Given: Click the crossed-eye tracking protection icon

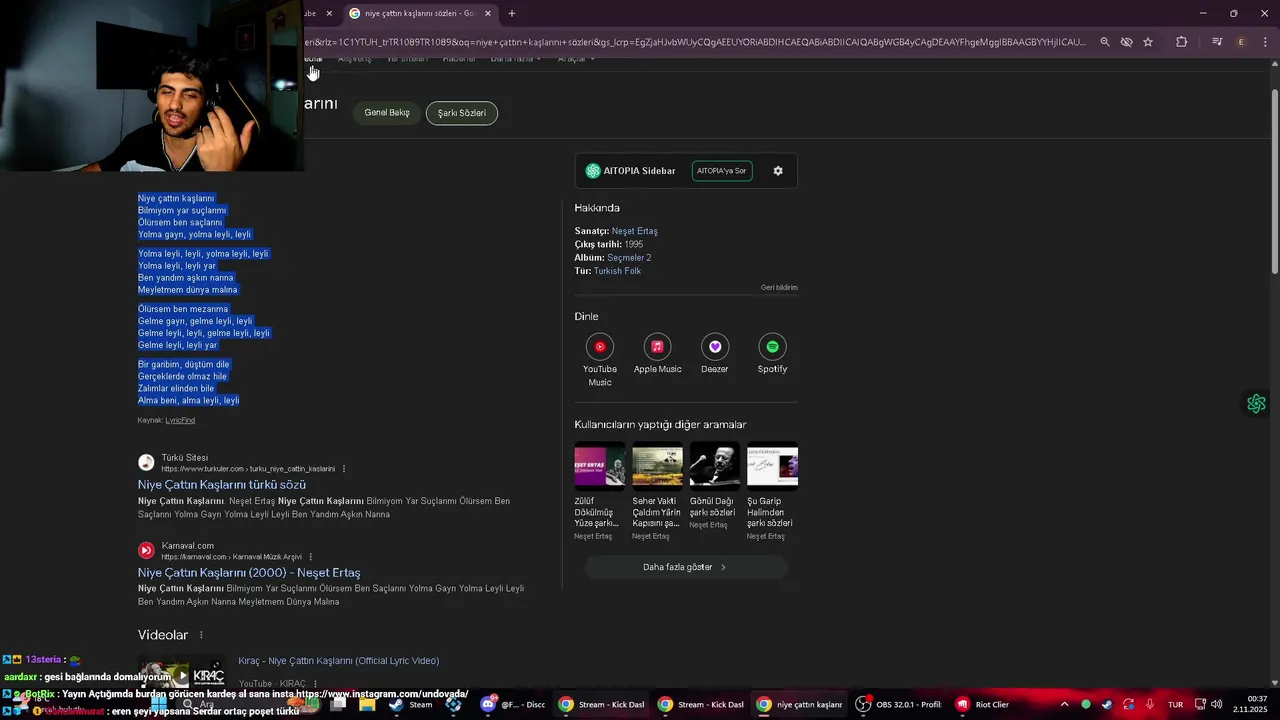Looking at the screenshot, I should [x=1126, y=42].
